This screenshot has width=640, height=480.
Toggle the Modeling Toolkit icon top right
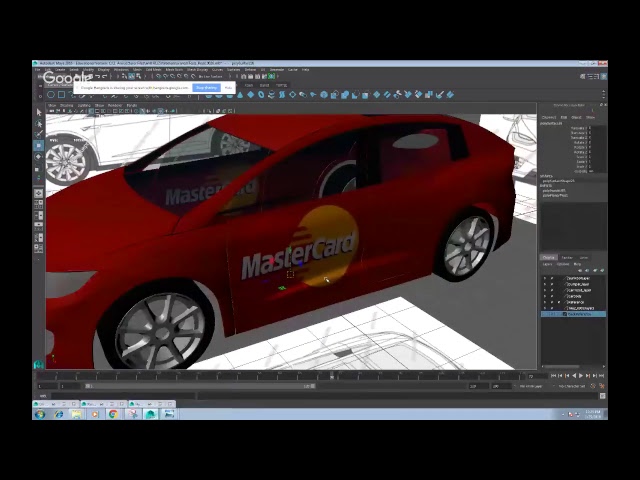pos(583,76)
